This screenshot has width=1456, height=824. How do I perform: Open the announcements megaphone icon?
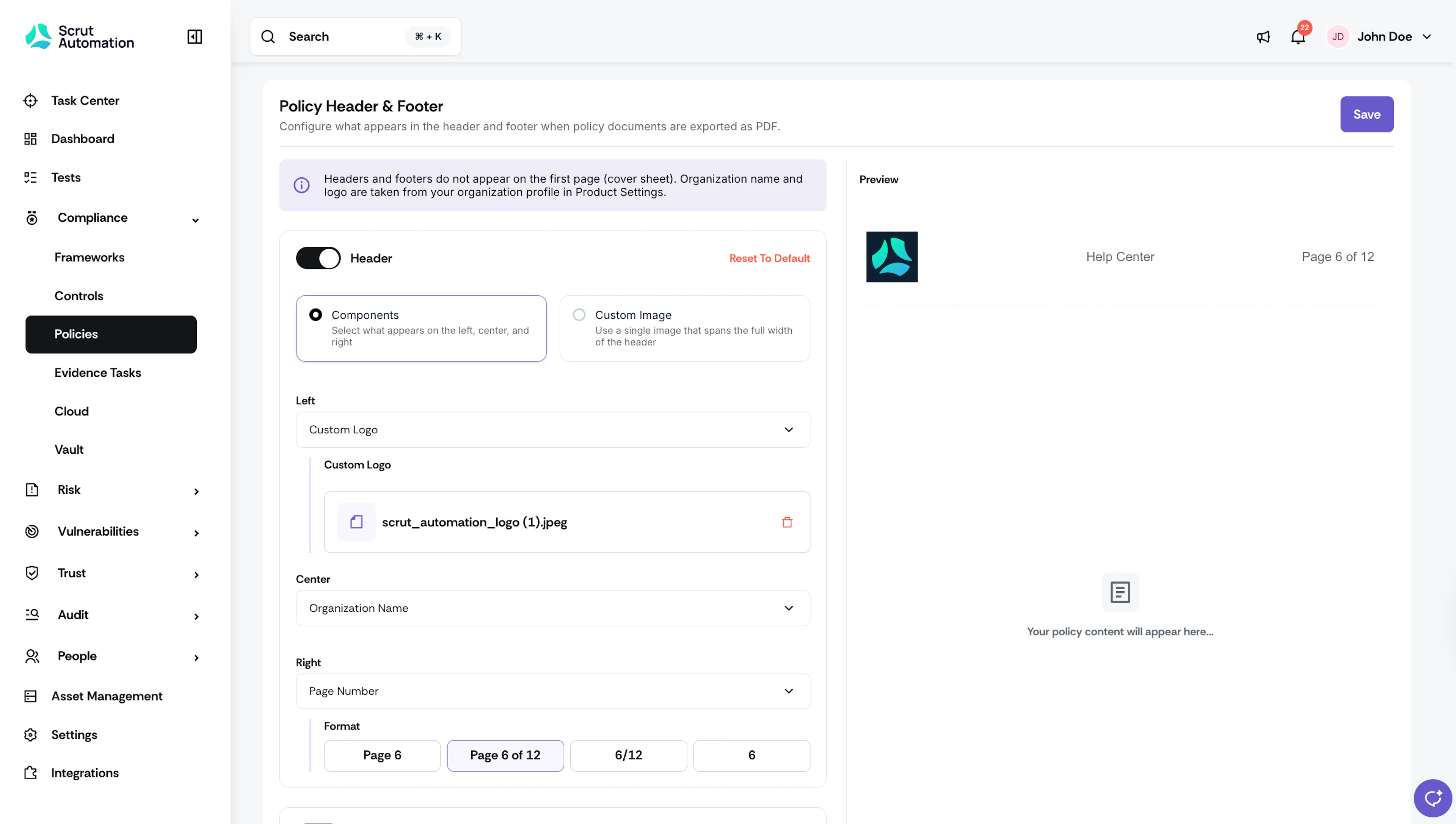click(x=1263, y=37)
